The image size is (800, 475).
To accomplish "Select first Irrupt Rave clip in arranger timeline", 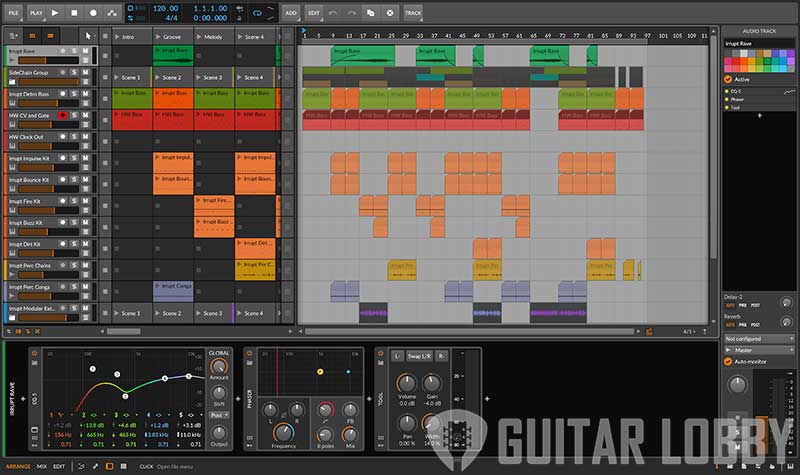I will (363, 56).
